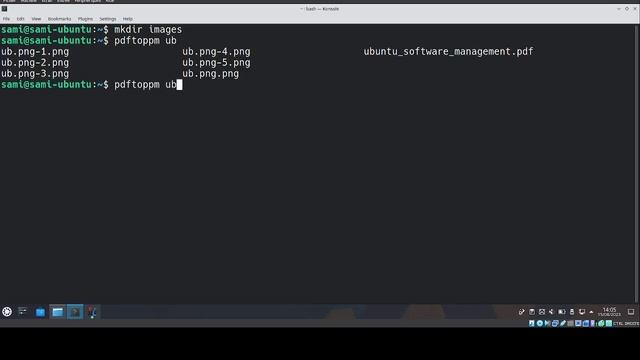This screenshot has height=360, width=640.
Task: Click the VM optical disc status icon
Action: coord(540,323)
